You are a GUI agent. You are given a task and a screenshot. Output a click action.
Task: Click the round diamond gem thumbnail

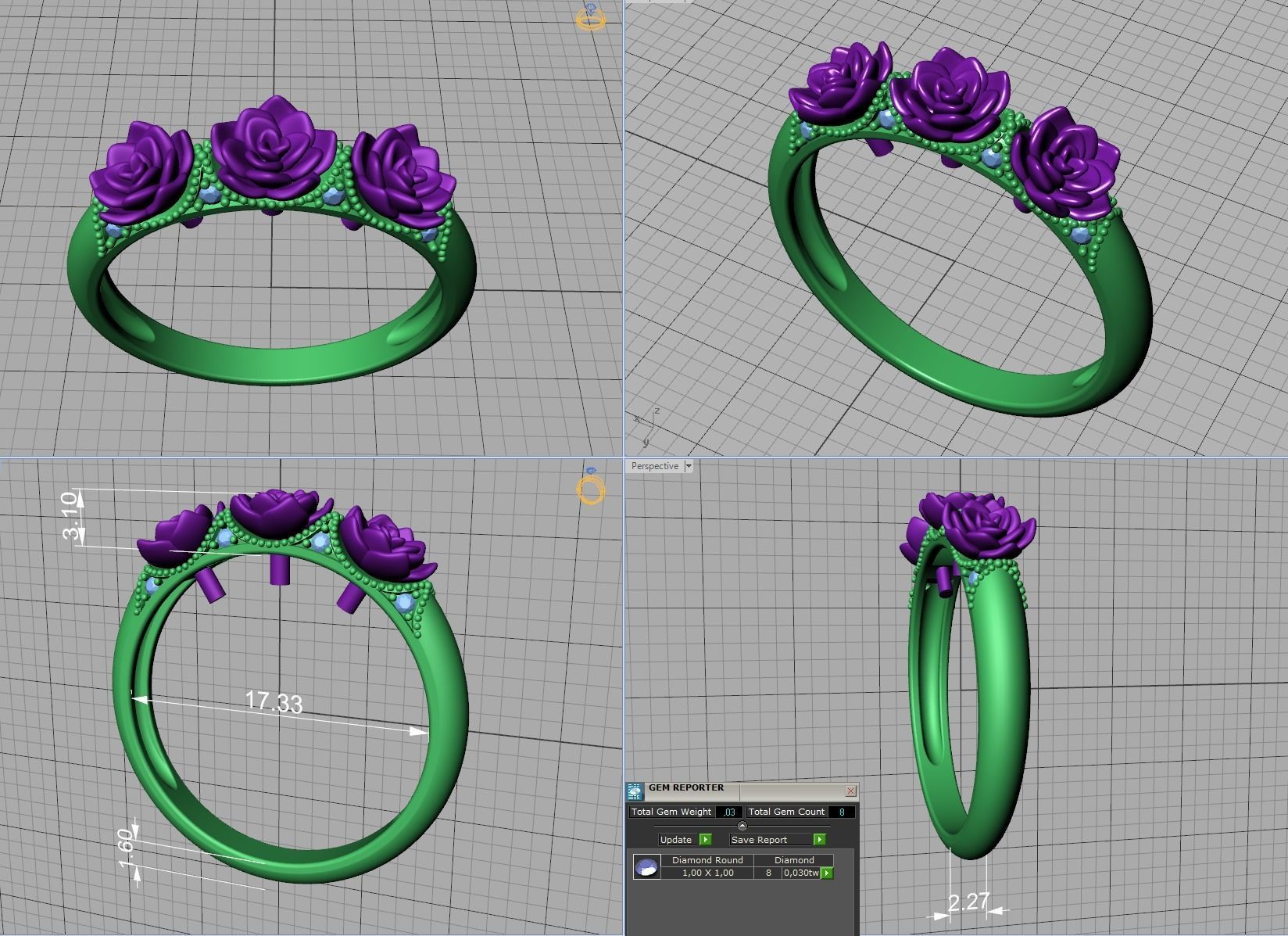pyautogui.click(x=646, y=867)
